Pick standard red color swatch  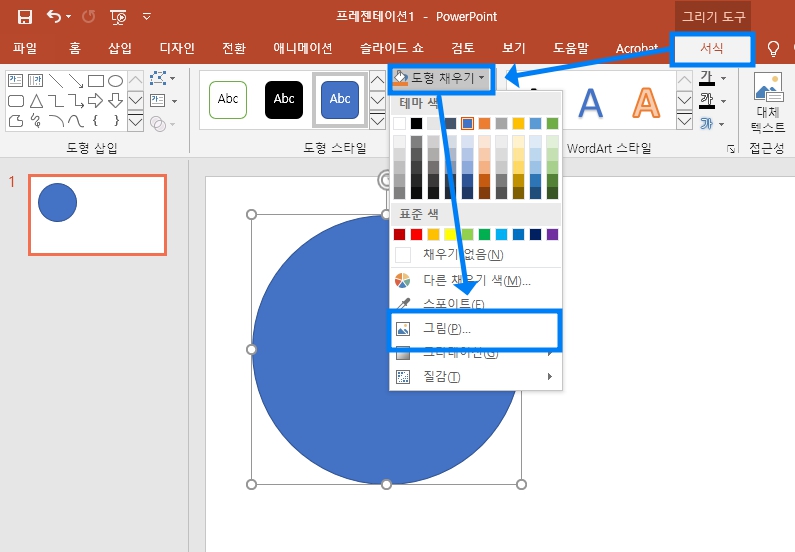coord(416,234)
